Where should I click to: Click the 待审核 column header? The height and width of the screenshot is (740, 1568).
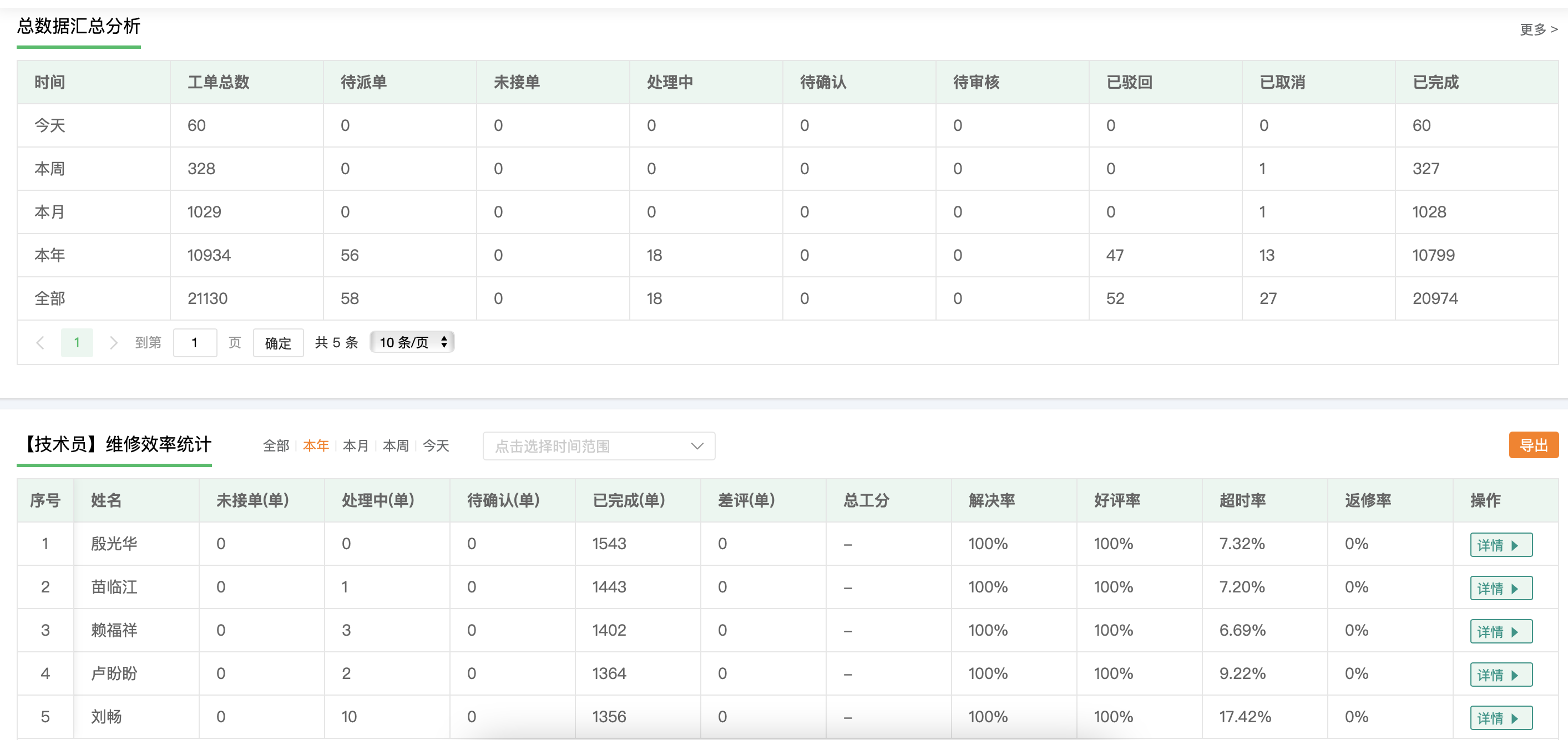(977, 82)
